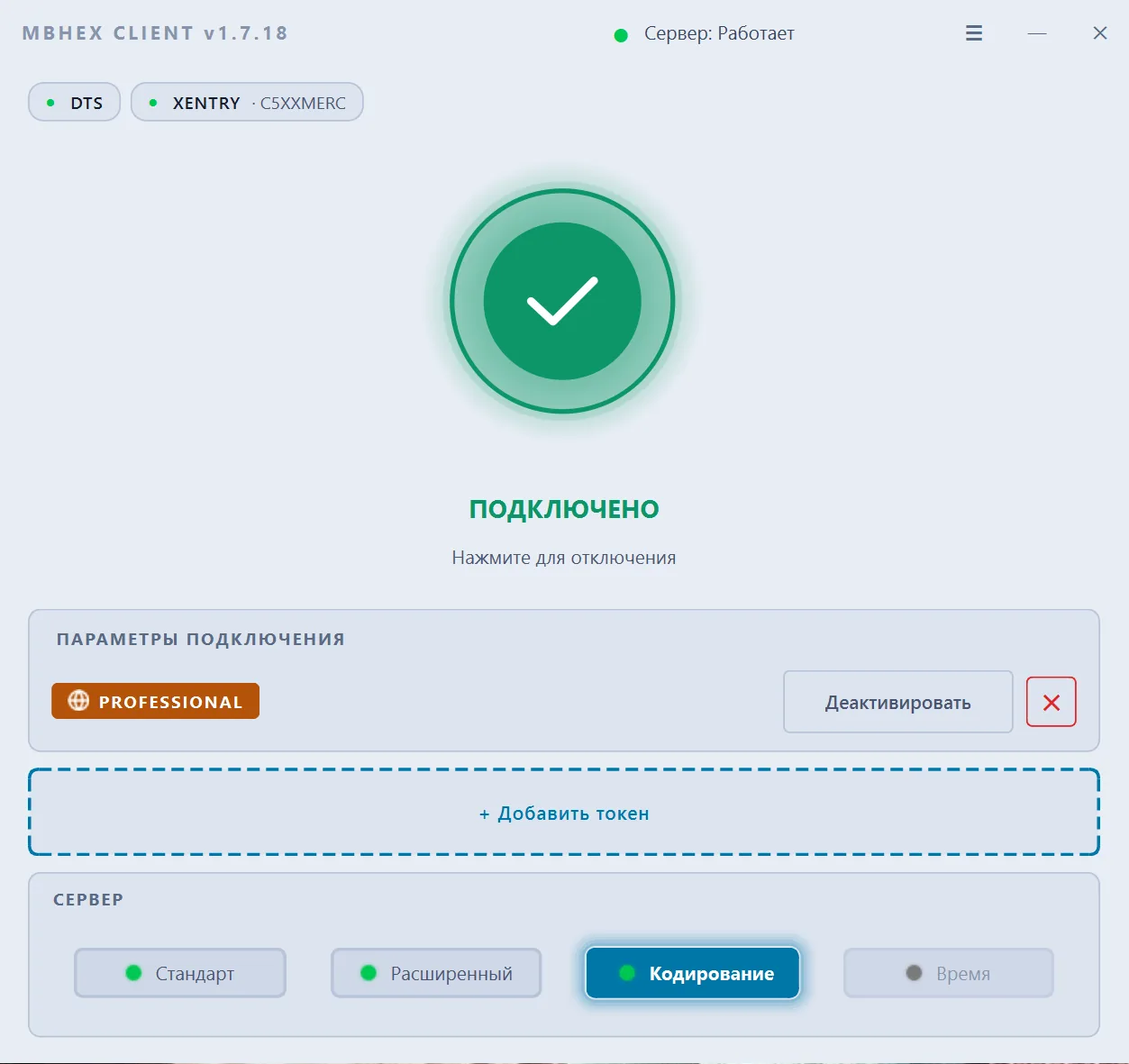Click the ПАРАМЕТРЫ ПОДКЛЮЧЕНИЯ heading
The image size is (1129, 1064).
coord(201,640)
